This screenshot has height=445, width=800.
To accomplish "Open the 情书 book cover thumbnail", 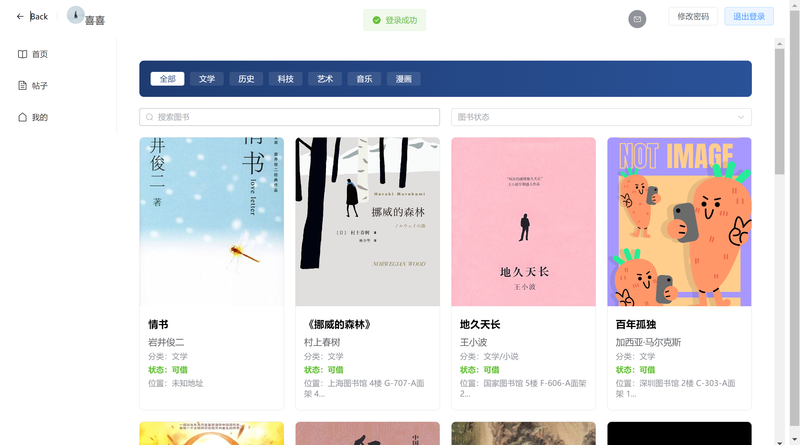I will point(212,221).
